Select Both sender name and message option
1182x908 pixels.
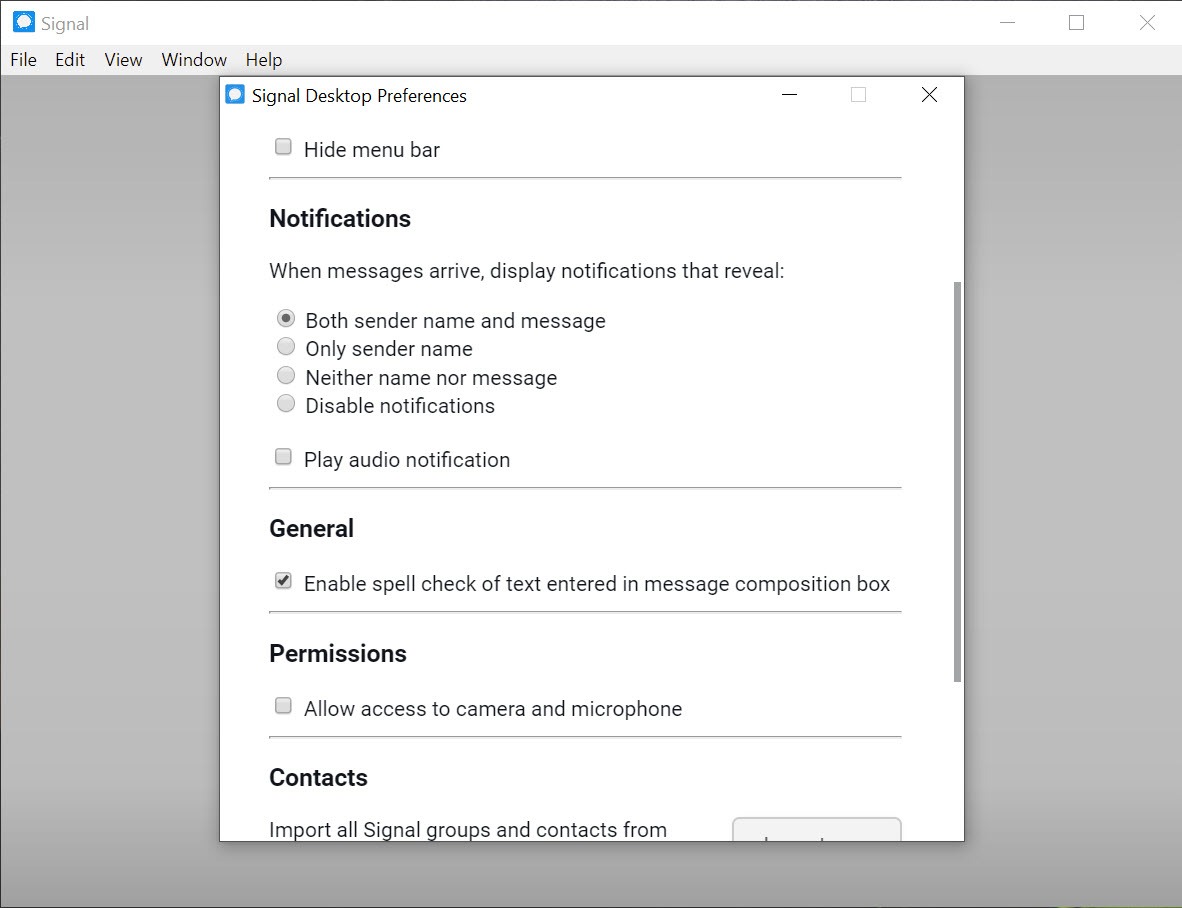pyautogui.click(x=286, y=319)
